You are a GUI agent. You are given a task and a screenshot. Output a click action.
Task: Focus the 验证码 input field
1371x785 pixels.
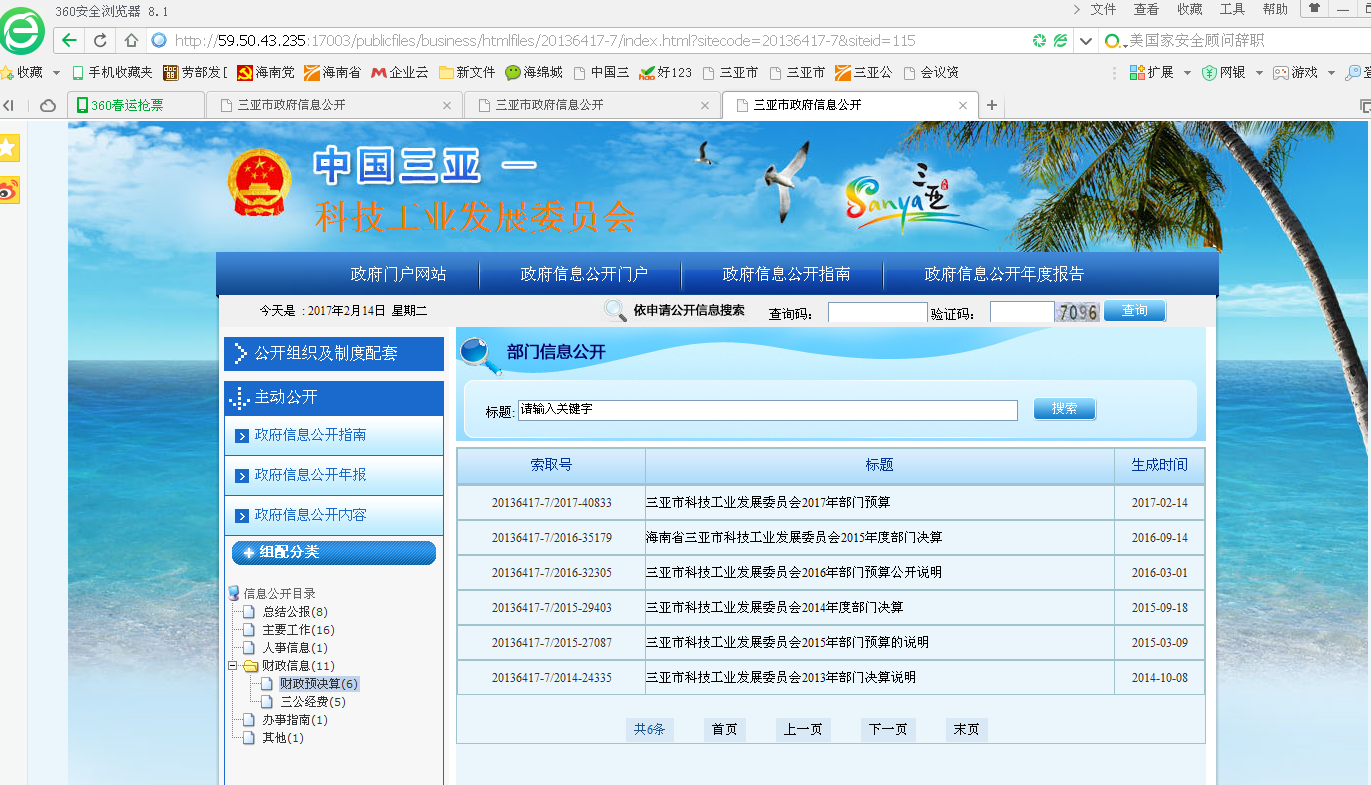pyautogui.click(x=1022, y=313)
